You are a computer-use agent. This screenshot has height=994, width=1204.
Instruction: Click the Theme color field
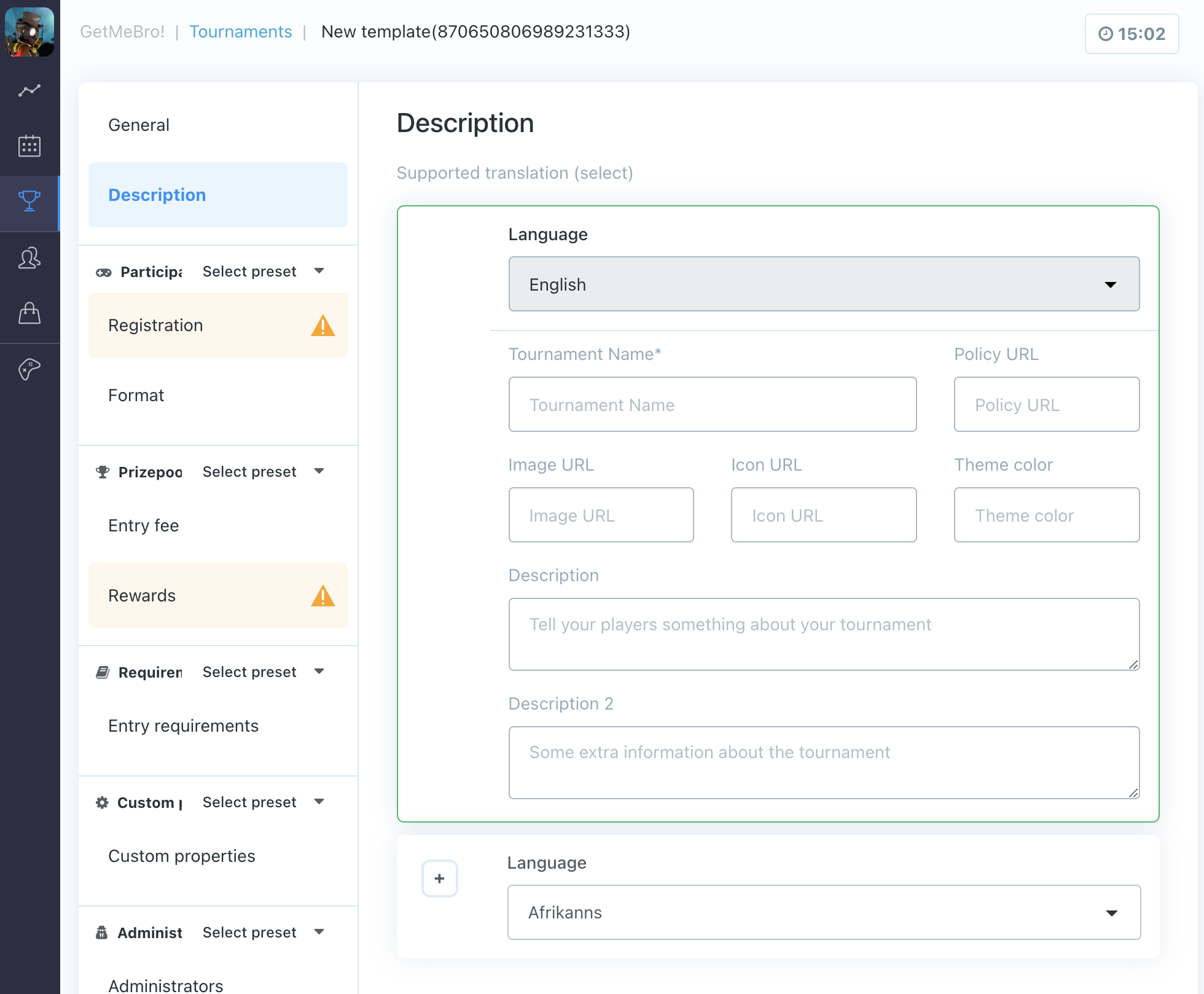coord(1046,515)
